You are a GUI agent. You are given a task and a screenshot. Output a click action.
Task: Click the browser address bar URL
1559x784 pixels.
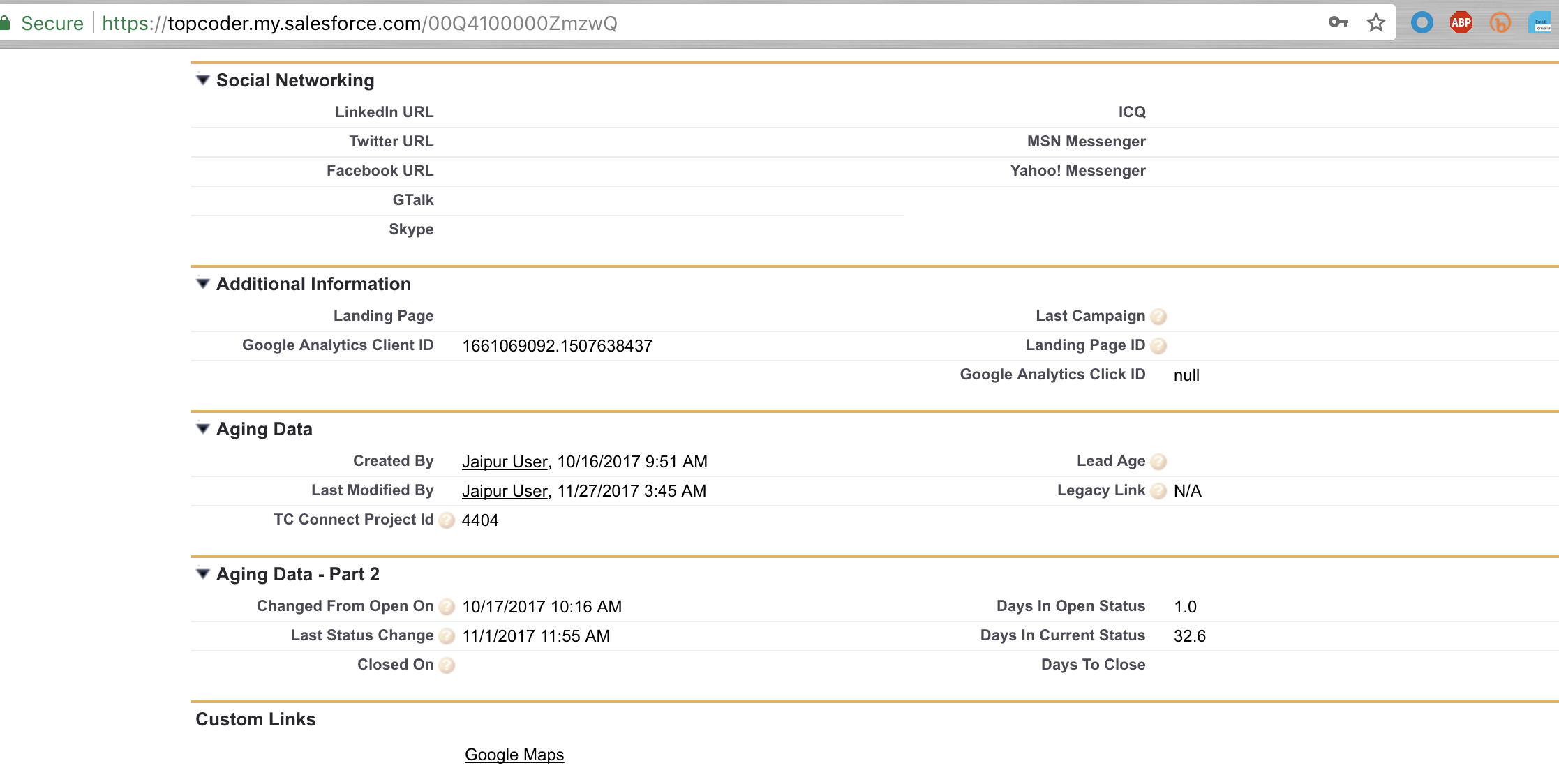click(359, 24)
